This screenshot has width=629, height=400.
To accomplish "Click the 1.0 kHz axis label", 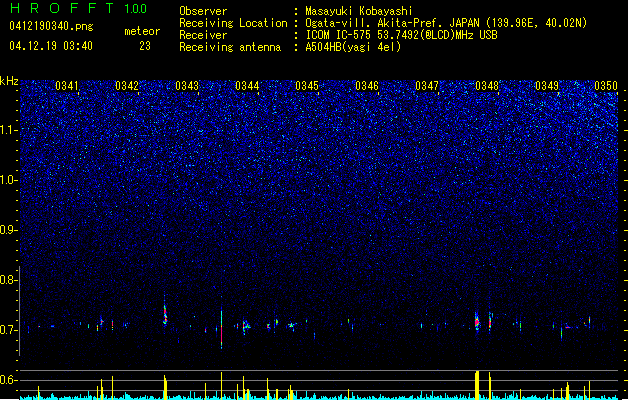I will [8, 180].
